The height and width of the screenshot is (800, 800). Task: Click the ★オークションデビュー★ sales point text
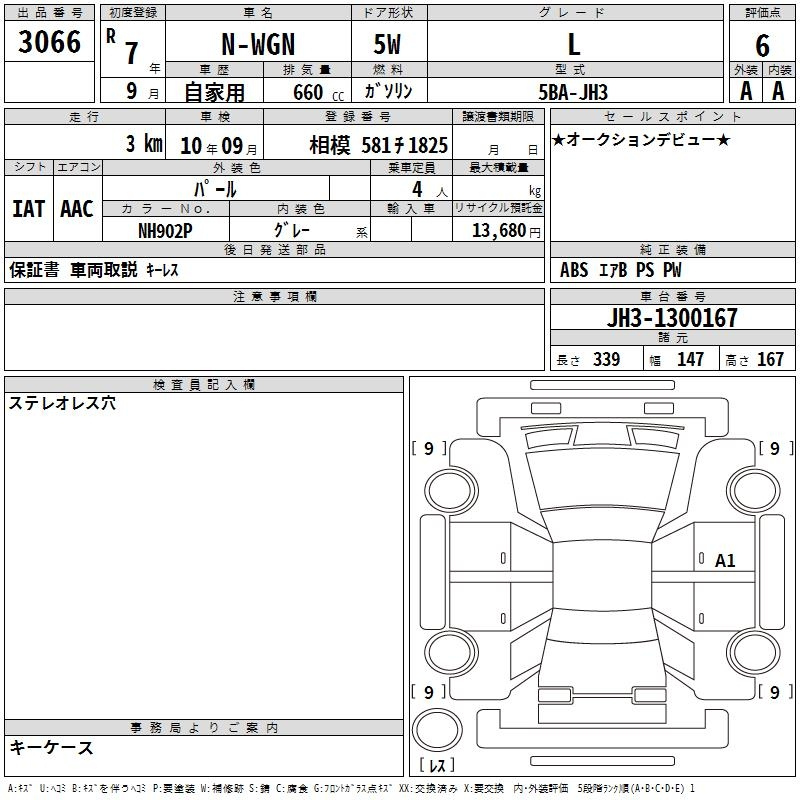pyautogui.click(x=641, y=139)
